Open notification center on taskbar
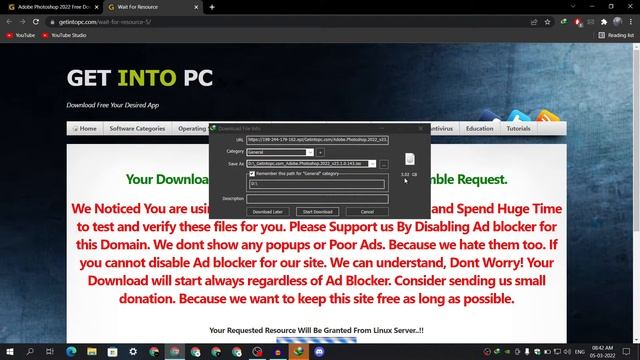 (x=627, y=352)
